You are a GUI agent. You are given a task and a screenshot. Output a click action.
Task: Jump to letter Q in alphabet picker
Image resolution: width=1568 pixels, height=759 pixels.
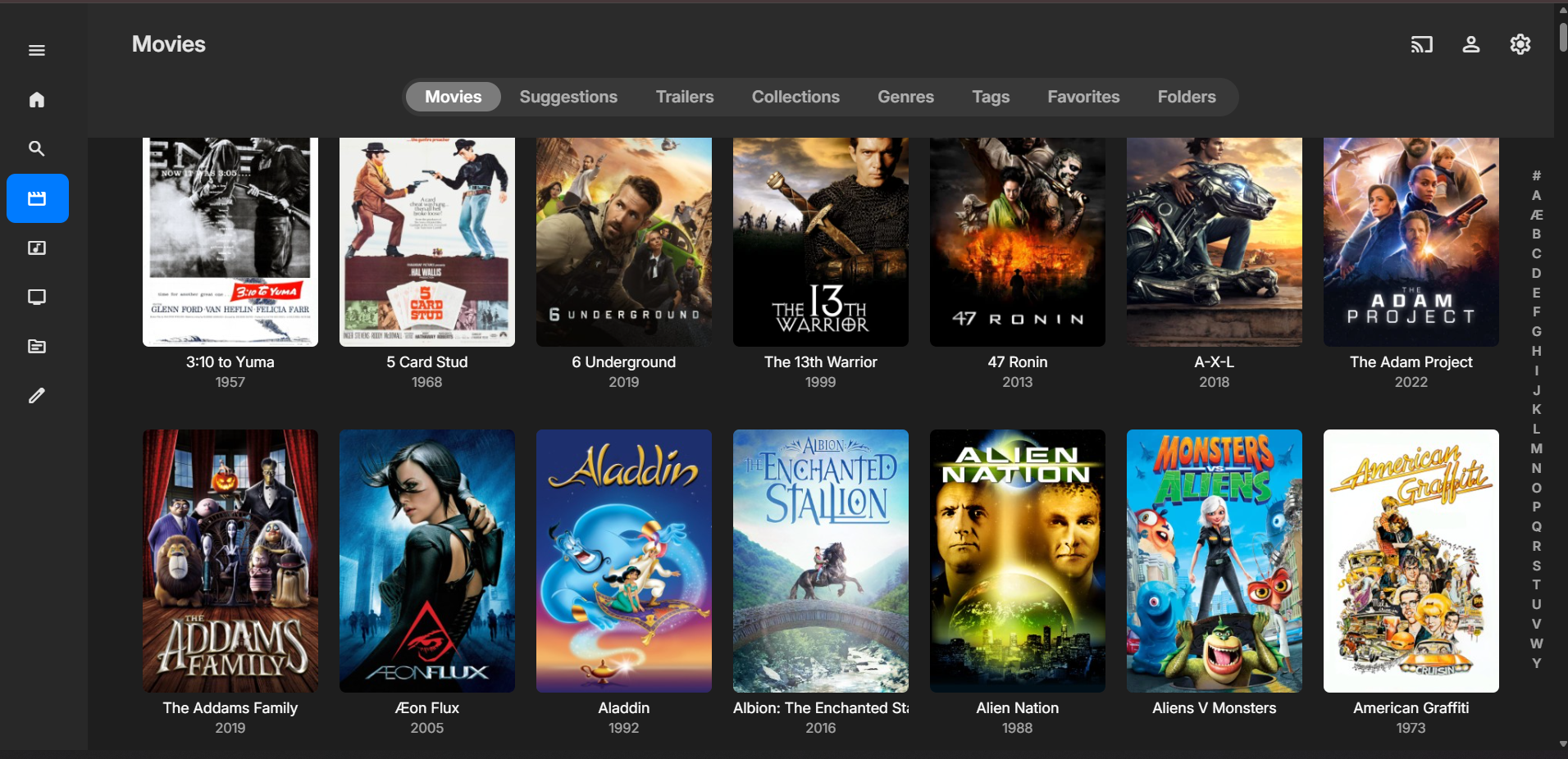point(1537,526)
